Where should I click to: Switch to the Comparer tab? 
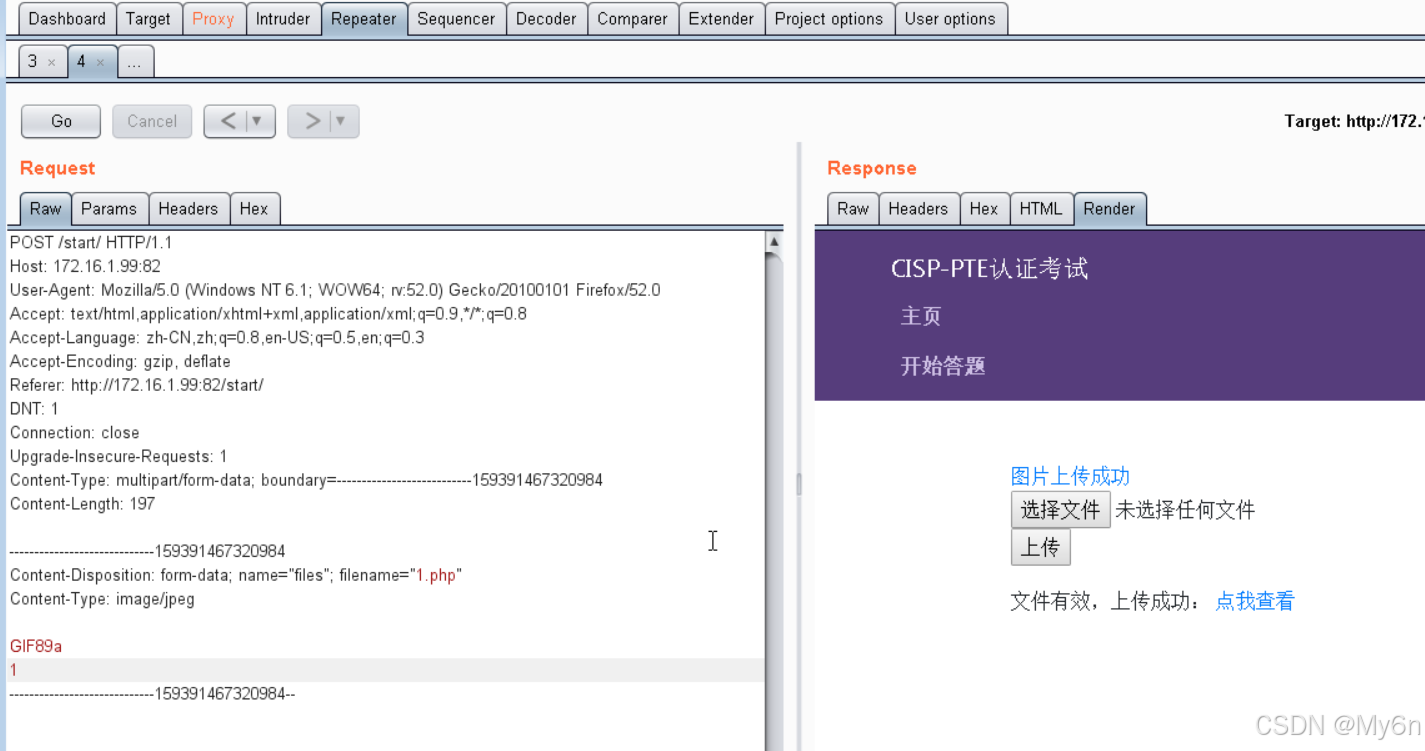pos(632,19)
